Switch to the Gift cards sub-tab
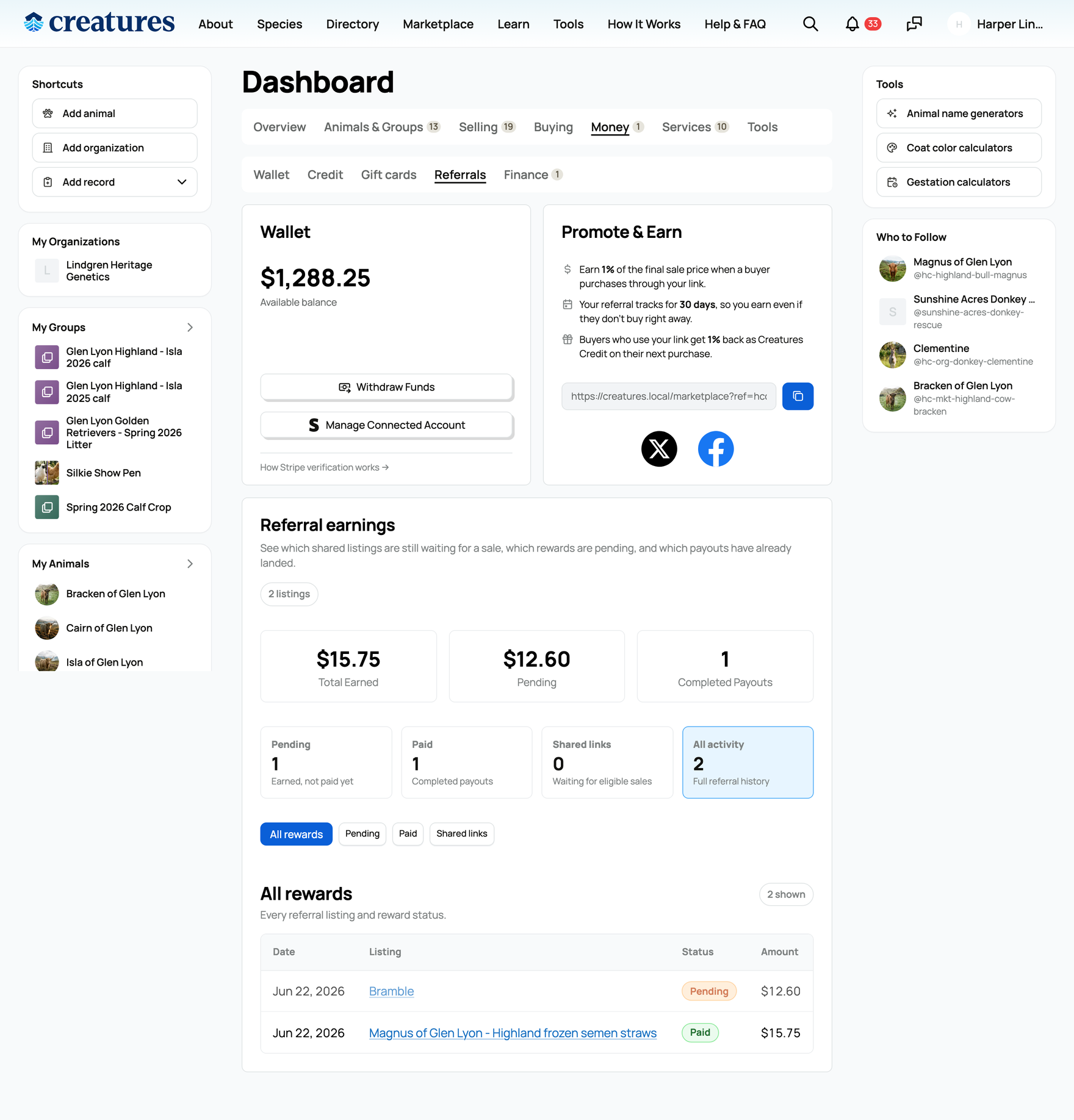This screenshot has height=1120, width=1074. 389,174
